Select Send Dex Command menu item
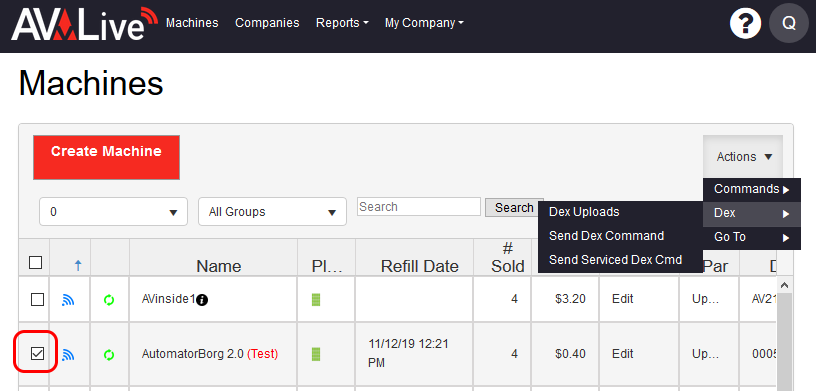 [x=606, y=236]
